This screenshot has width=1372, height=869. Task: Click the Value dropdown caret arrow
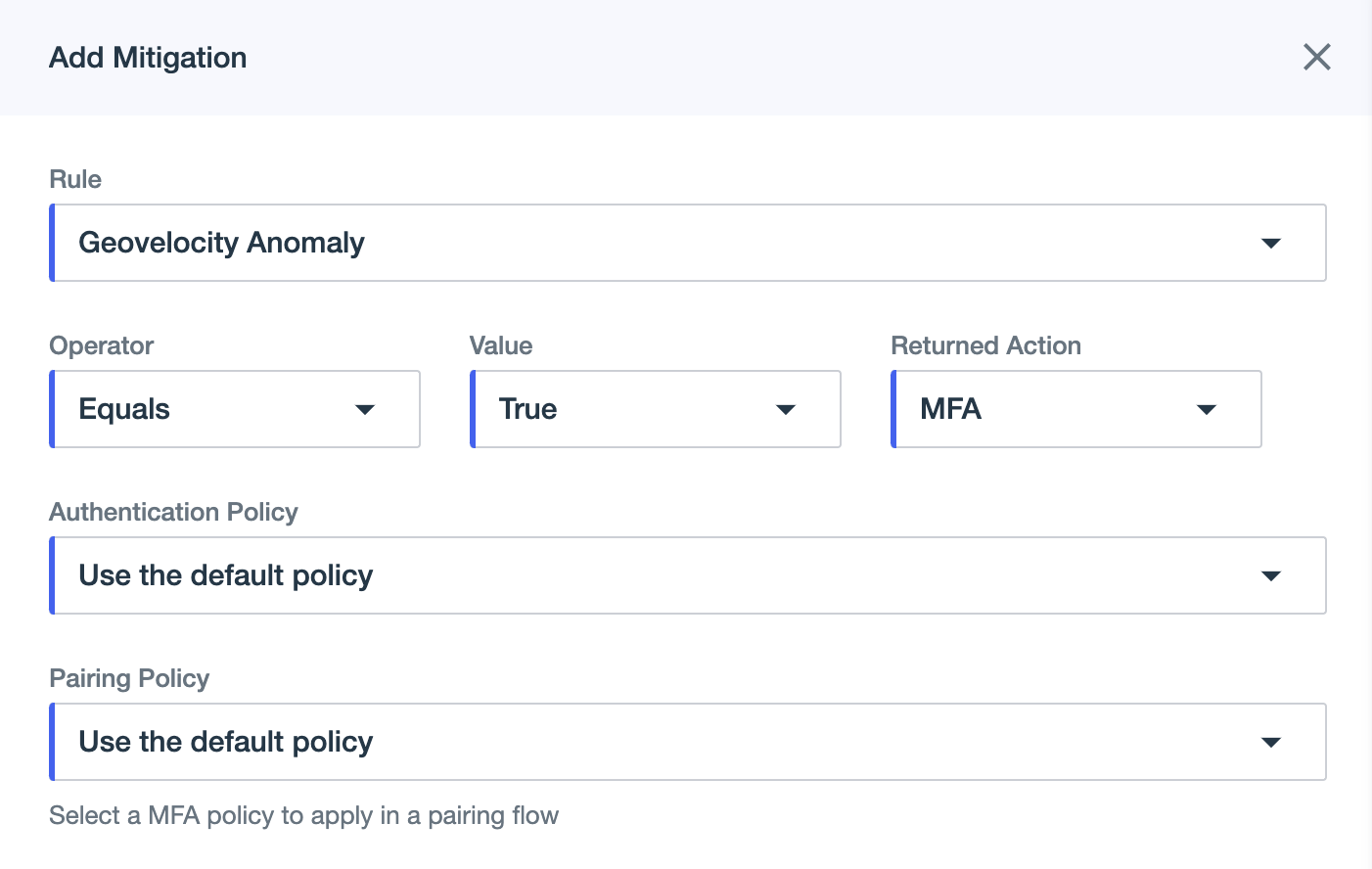pyautogui.click(x=785, y=409)
